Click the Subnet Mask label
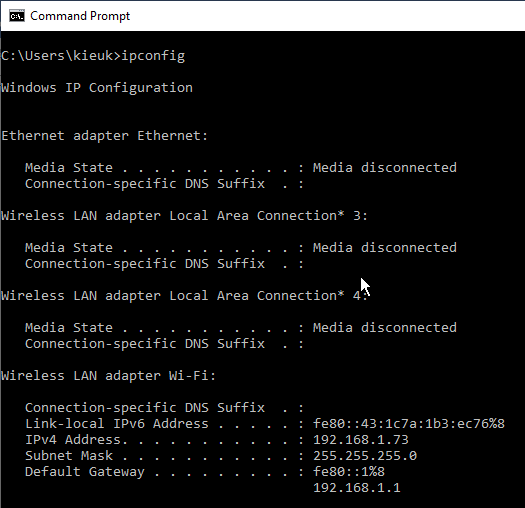 [x=69, y=456]
